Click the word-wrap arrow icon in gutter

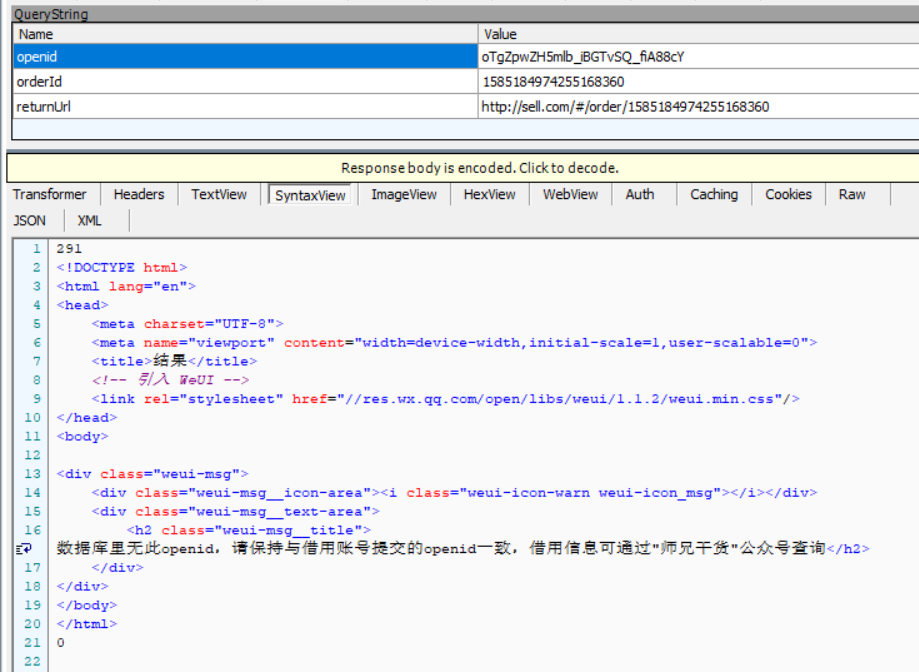click(24, 549)
